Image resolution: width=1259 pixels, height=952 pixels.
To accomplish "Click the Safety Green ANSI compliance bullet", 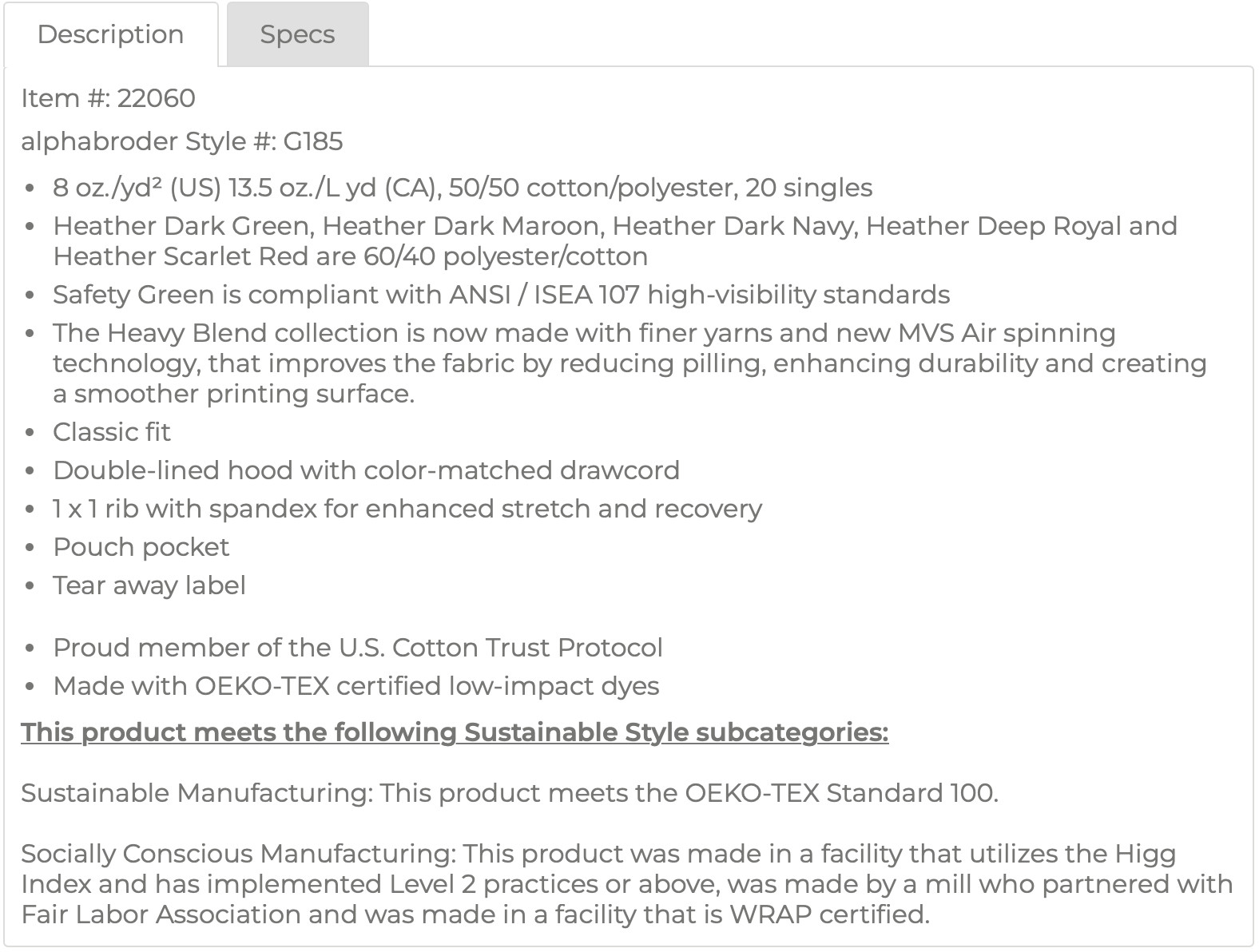I will click(501, 295).
